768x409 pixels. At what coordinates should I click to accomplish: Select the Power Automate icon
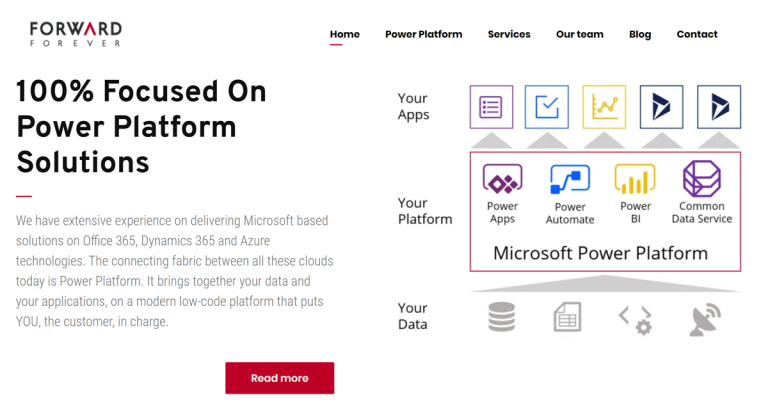(570, 180)
